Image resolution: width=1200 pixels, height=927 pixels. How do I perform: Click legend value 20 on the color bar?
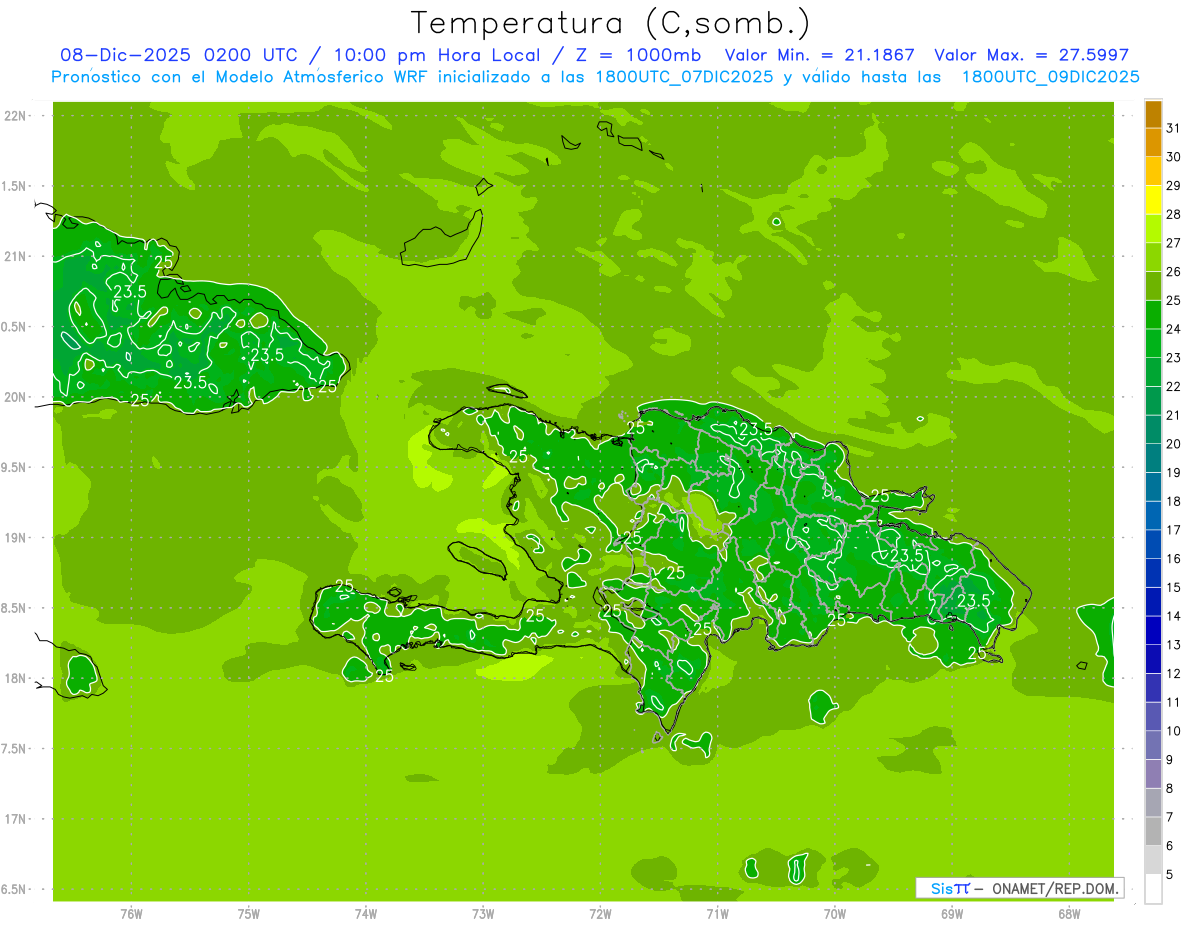pos(1174,444)
